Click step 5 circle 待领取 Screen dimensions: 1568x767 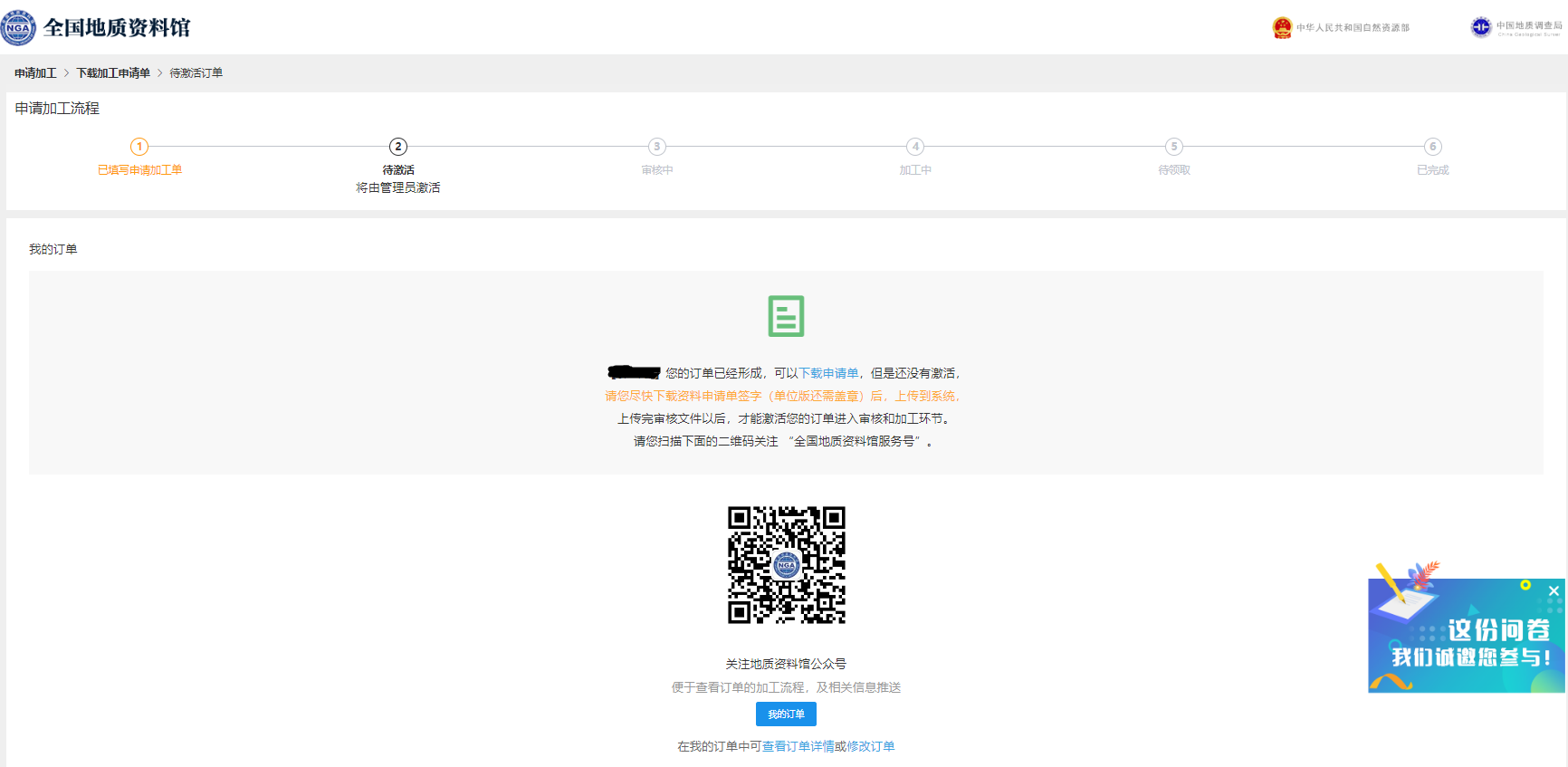pyautogui.click(x=1174, y=147)
